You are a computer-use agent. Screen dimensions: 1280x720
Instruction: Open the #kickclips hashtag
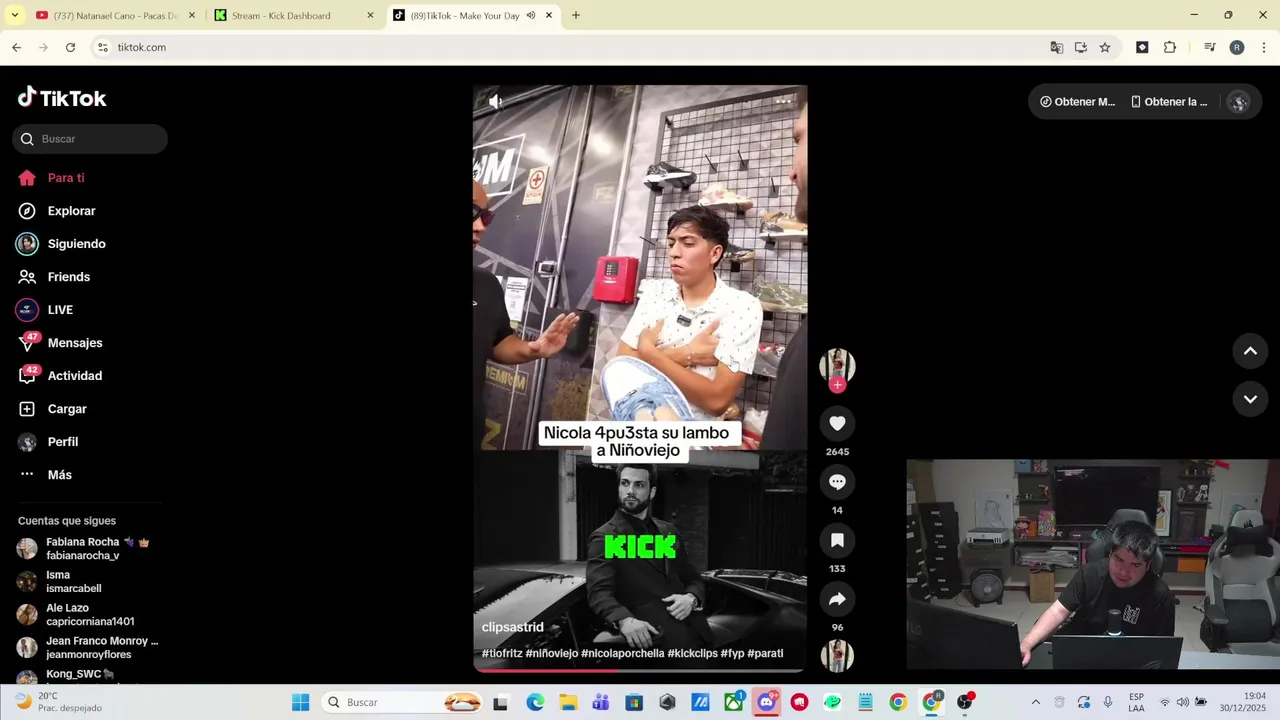point(692,653)
